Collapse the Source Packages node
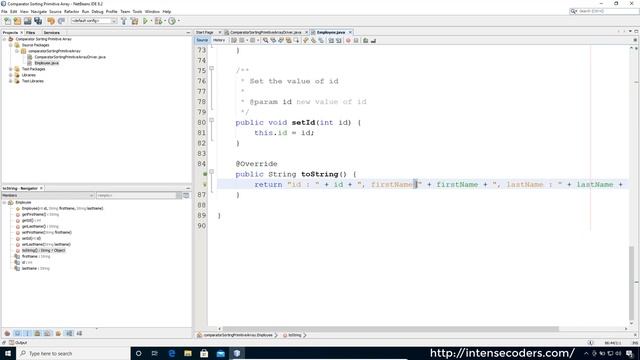The height and width of the screenshot is (360, 640). click(x=11, y=45)
